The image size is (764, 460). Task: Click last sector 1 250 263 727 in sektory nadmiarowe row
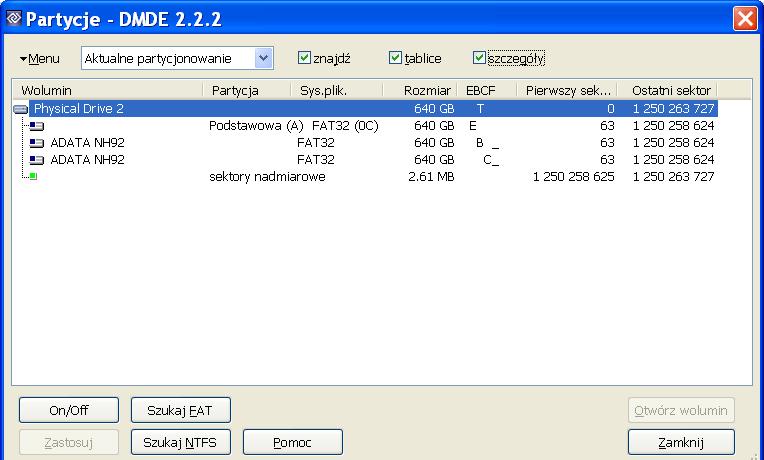(673, 176)
